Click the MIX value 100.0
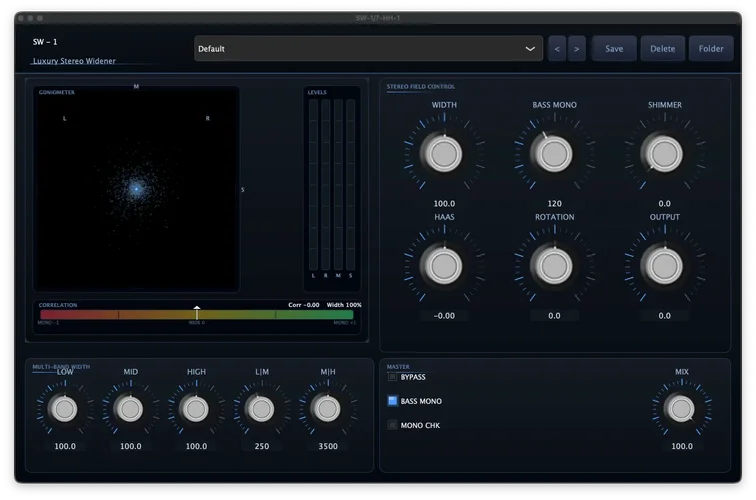Image resolution: width=756 pixels, height=500 pixels. point(682,446)
